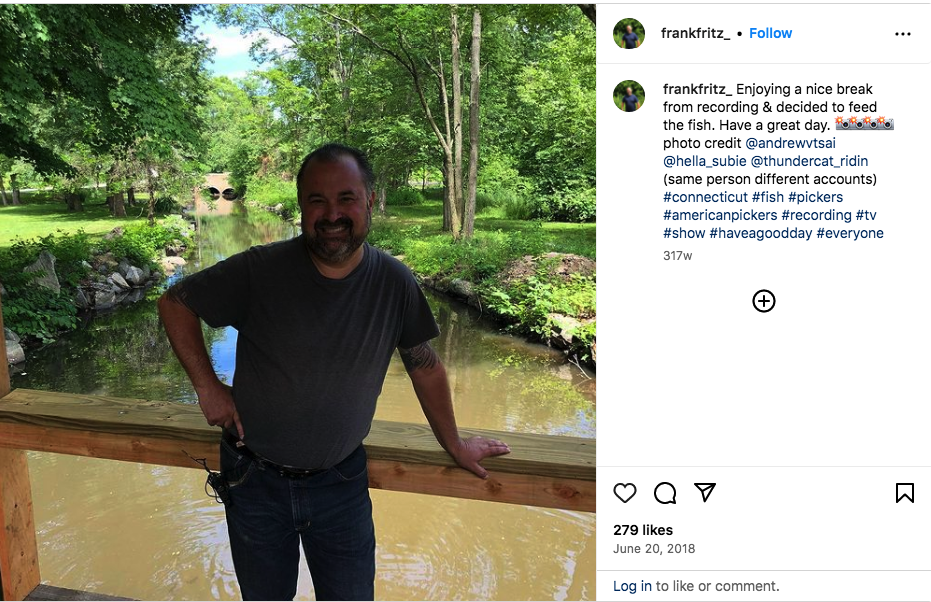Open frankfritz_ username in post header

pyautogui.click(x=694, y=33)
